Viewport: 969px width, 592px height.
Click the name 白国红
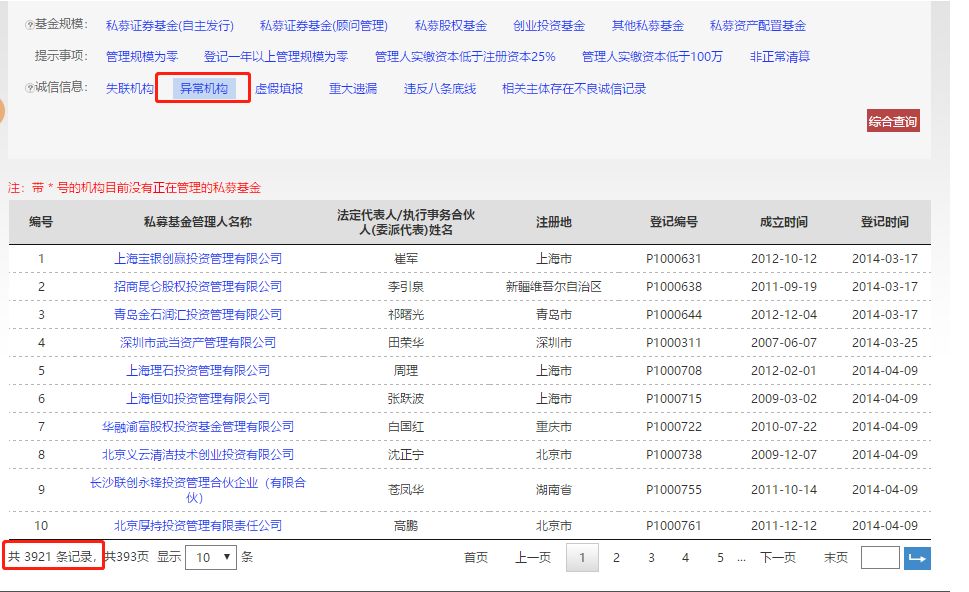[x=406, y=426]
